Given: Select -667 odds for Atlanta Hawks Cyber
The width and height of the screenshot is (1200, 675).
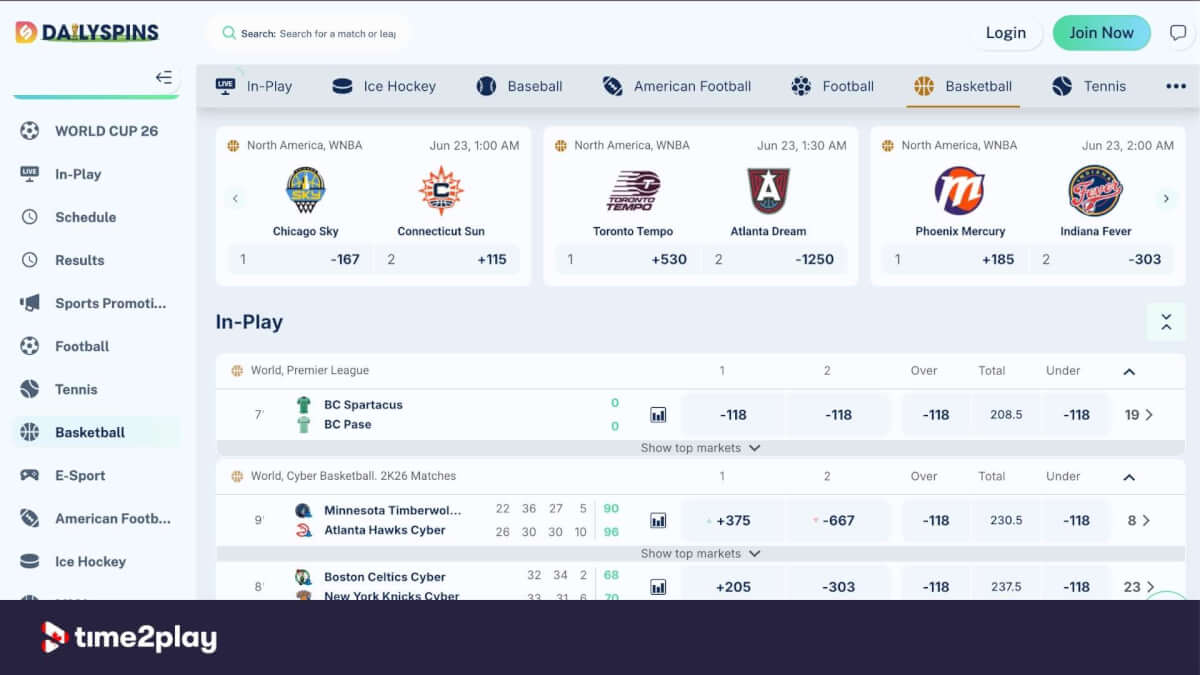Looking at the screenshot, I should pyautogui.click(x=838, y=520).
